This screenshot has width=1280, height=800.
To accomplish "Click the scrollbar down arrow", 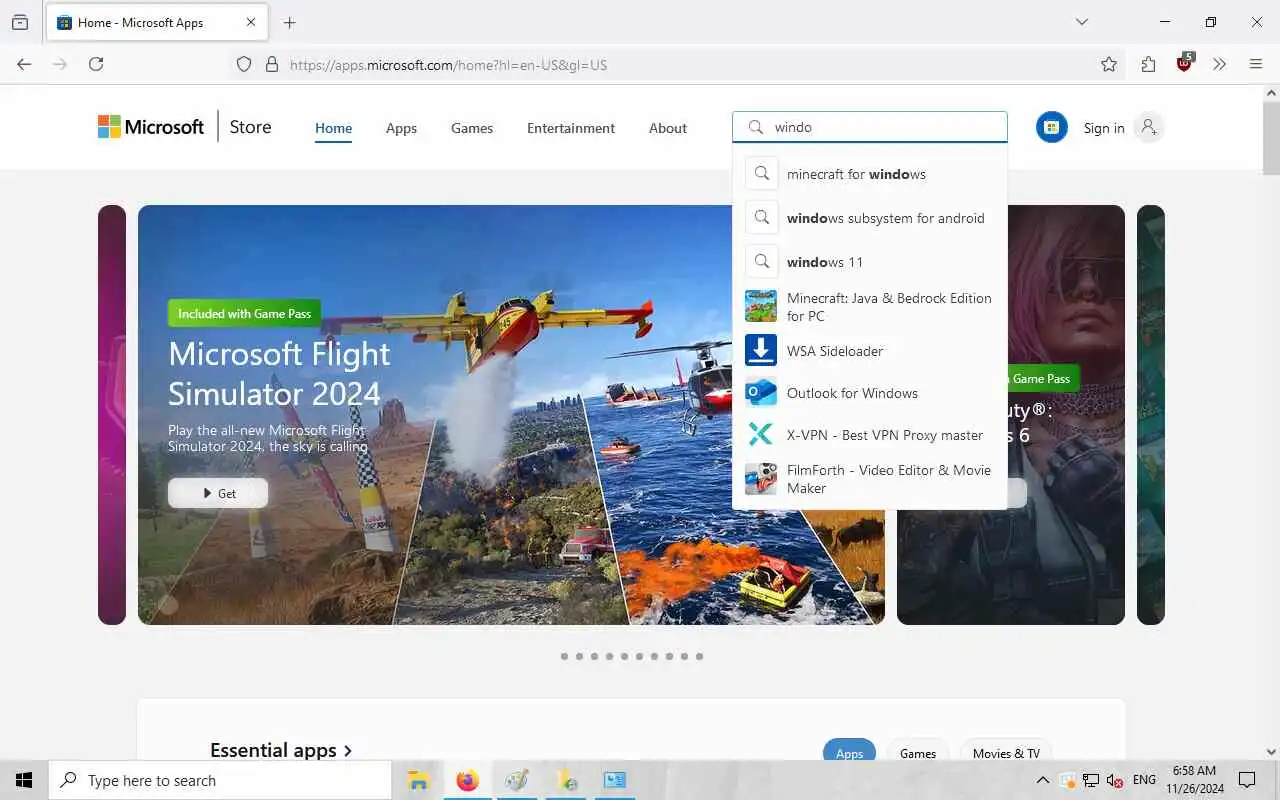I will coord(1271,751).
